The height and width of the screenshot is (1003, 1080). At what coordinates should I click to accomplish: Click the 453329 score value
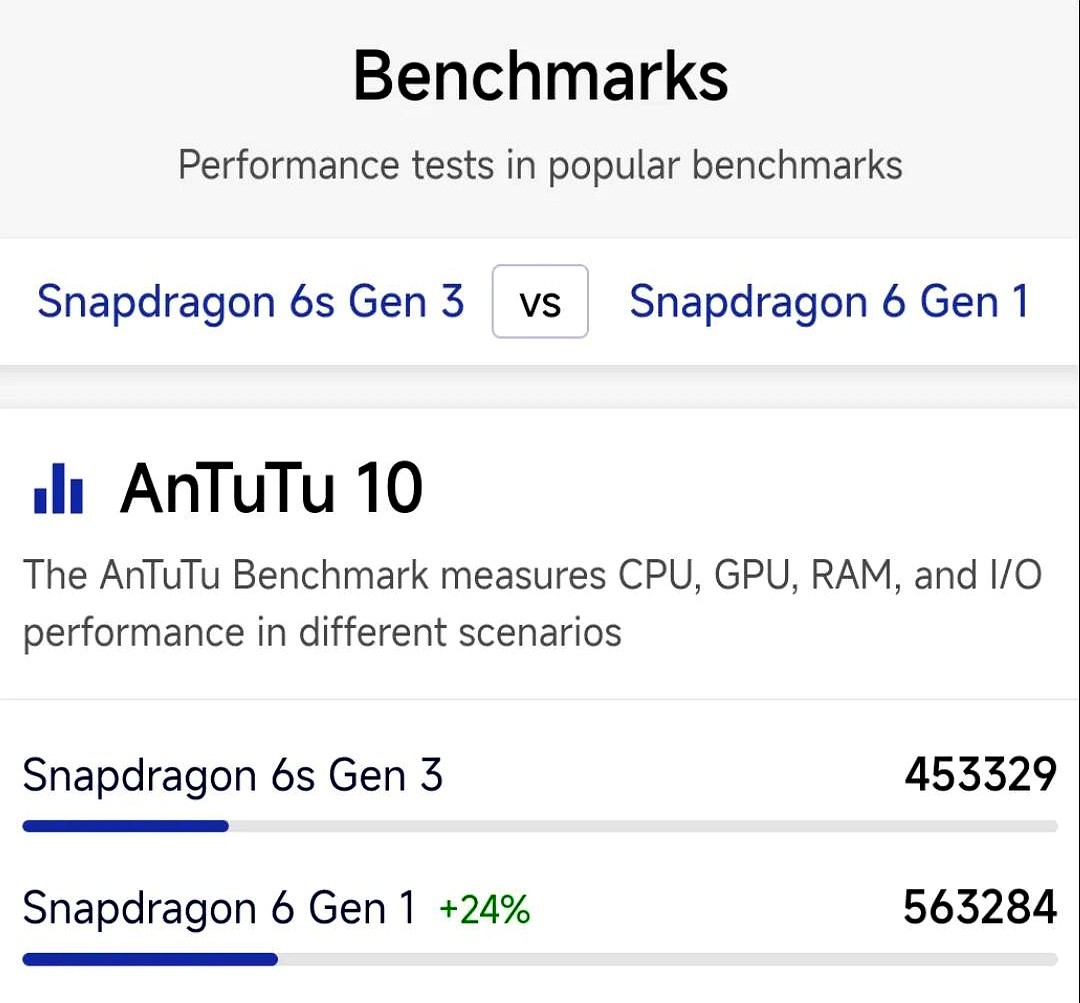coord(980,775)
